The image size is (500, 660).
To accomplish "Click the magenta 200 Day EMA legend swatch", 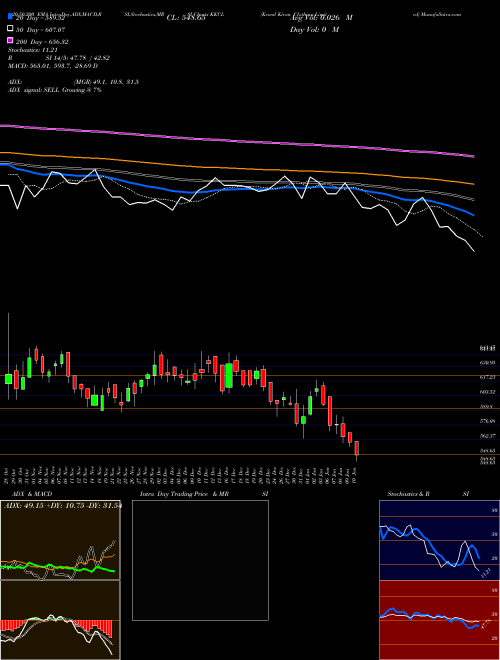I will [x=10, y=40].
